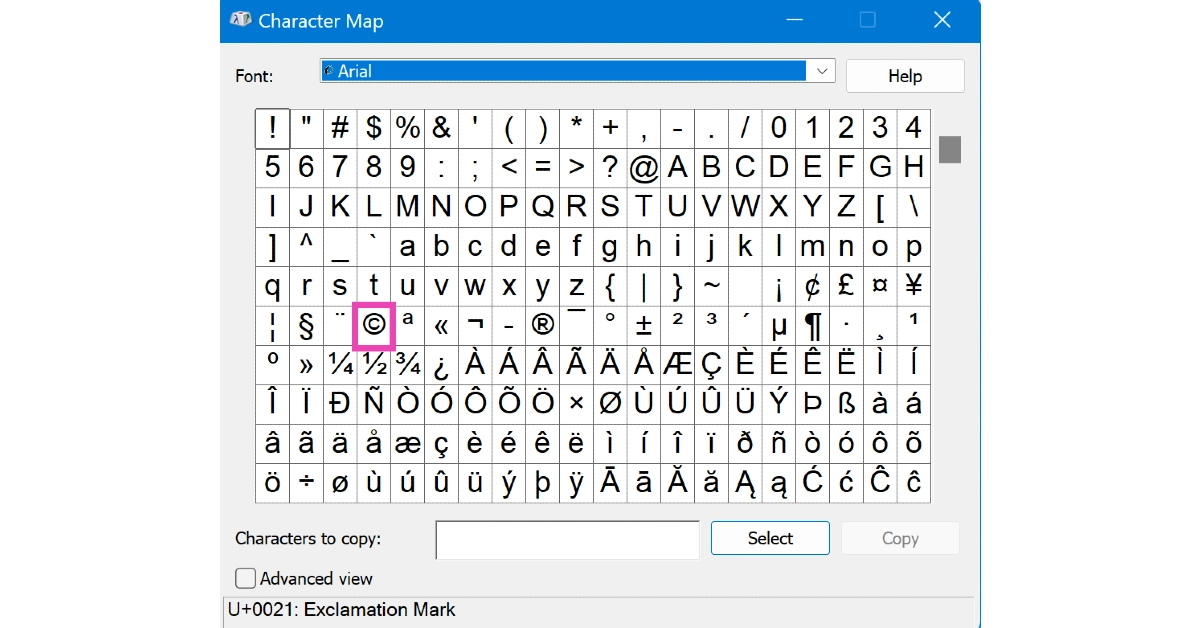Click the character grid scrollbar thumb
The width and height of the screenshot is (1200, 628).
tap(950, 149)
